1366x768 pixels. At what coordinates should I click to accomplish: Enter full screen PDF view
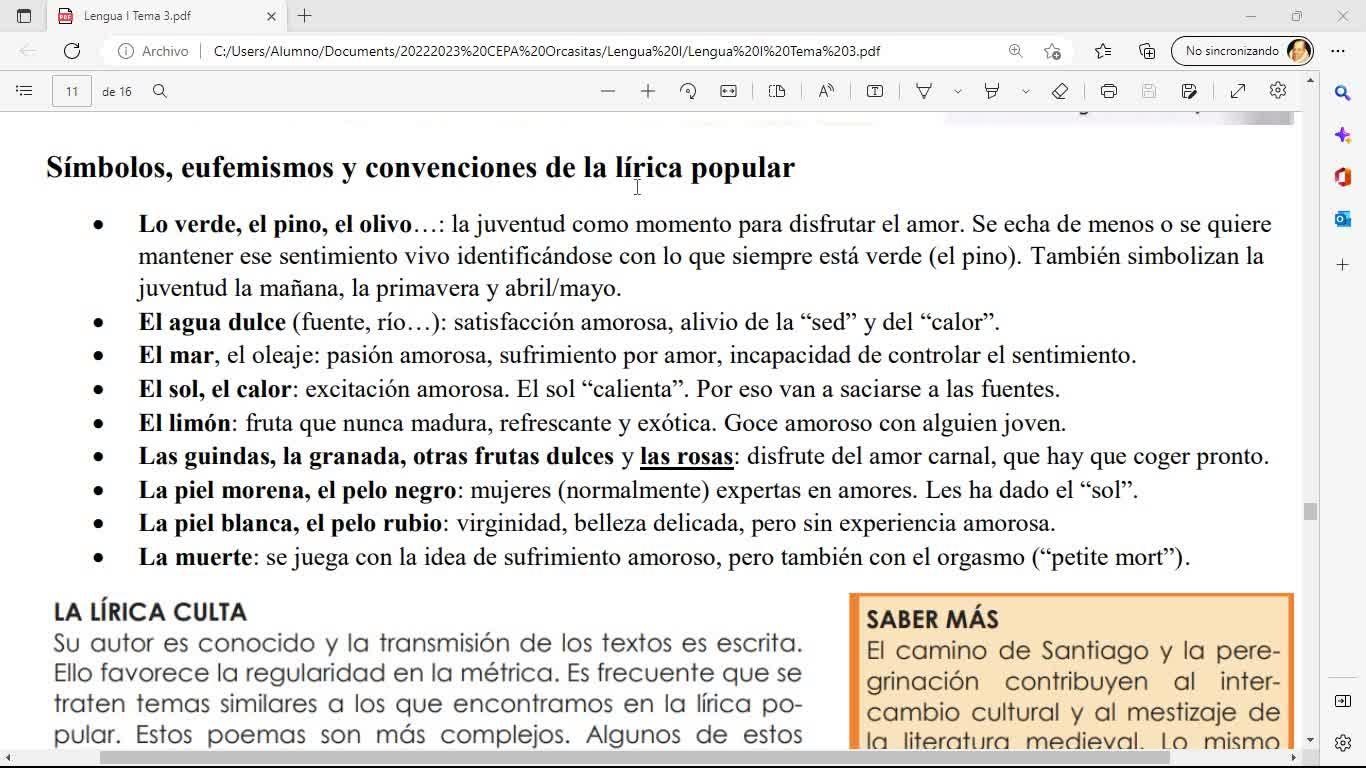[x=1238, y=91]
